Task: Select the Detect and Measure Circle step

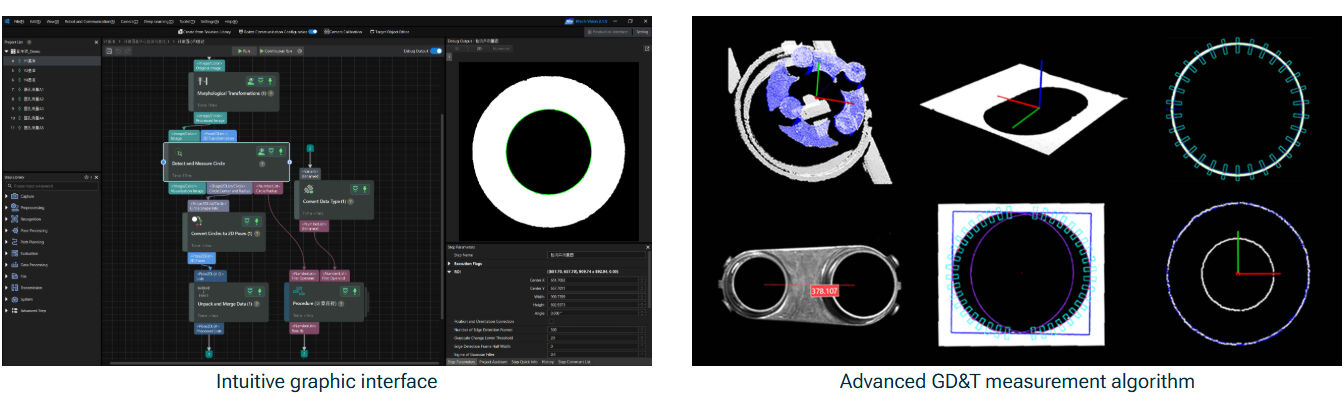Action: point(226,160)
